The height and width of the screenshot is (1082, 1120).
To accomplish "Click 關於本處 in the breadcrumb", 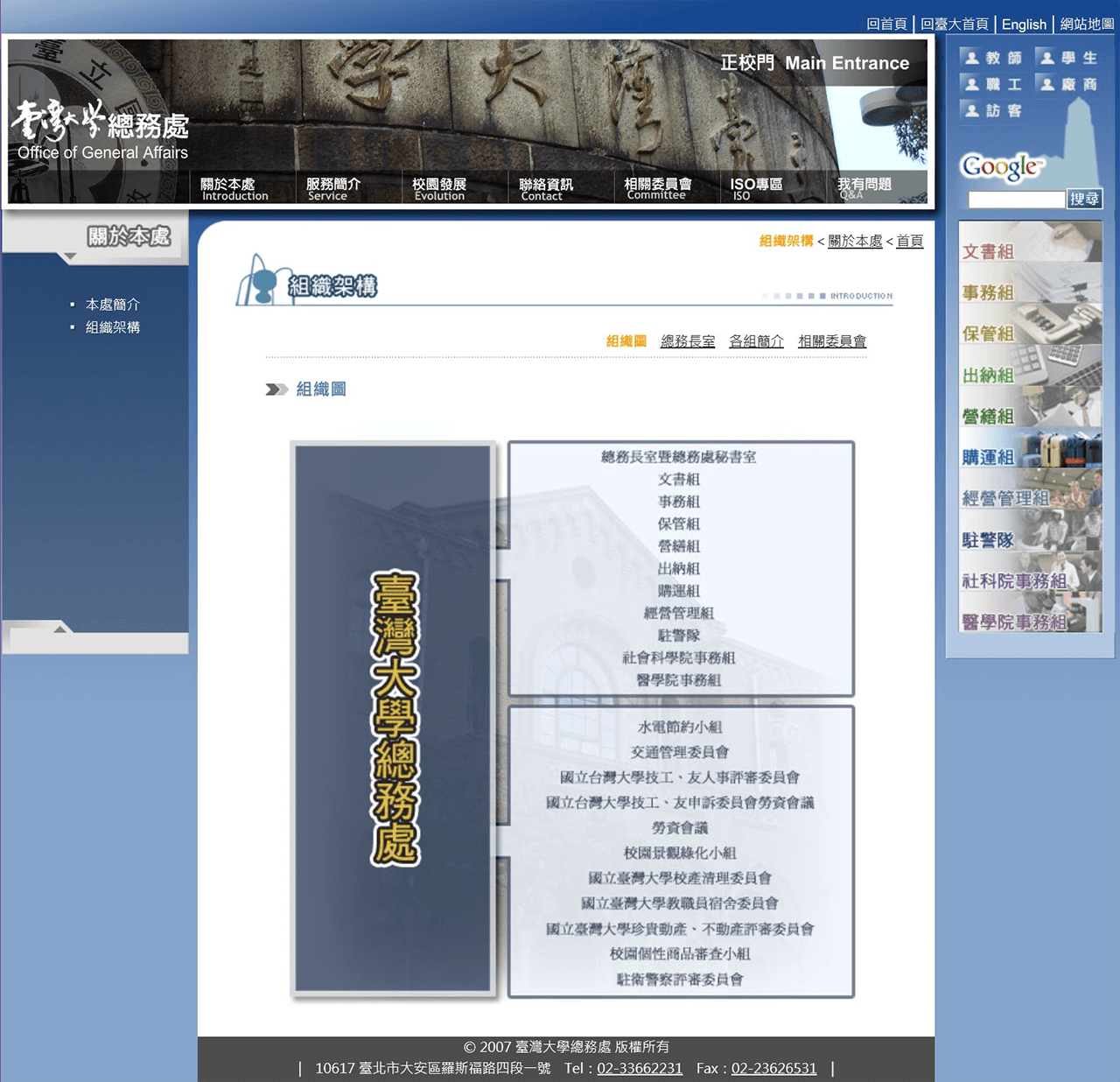I will pos(855,241).
